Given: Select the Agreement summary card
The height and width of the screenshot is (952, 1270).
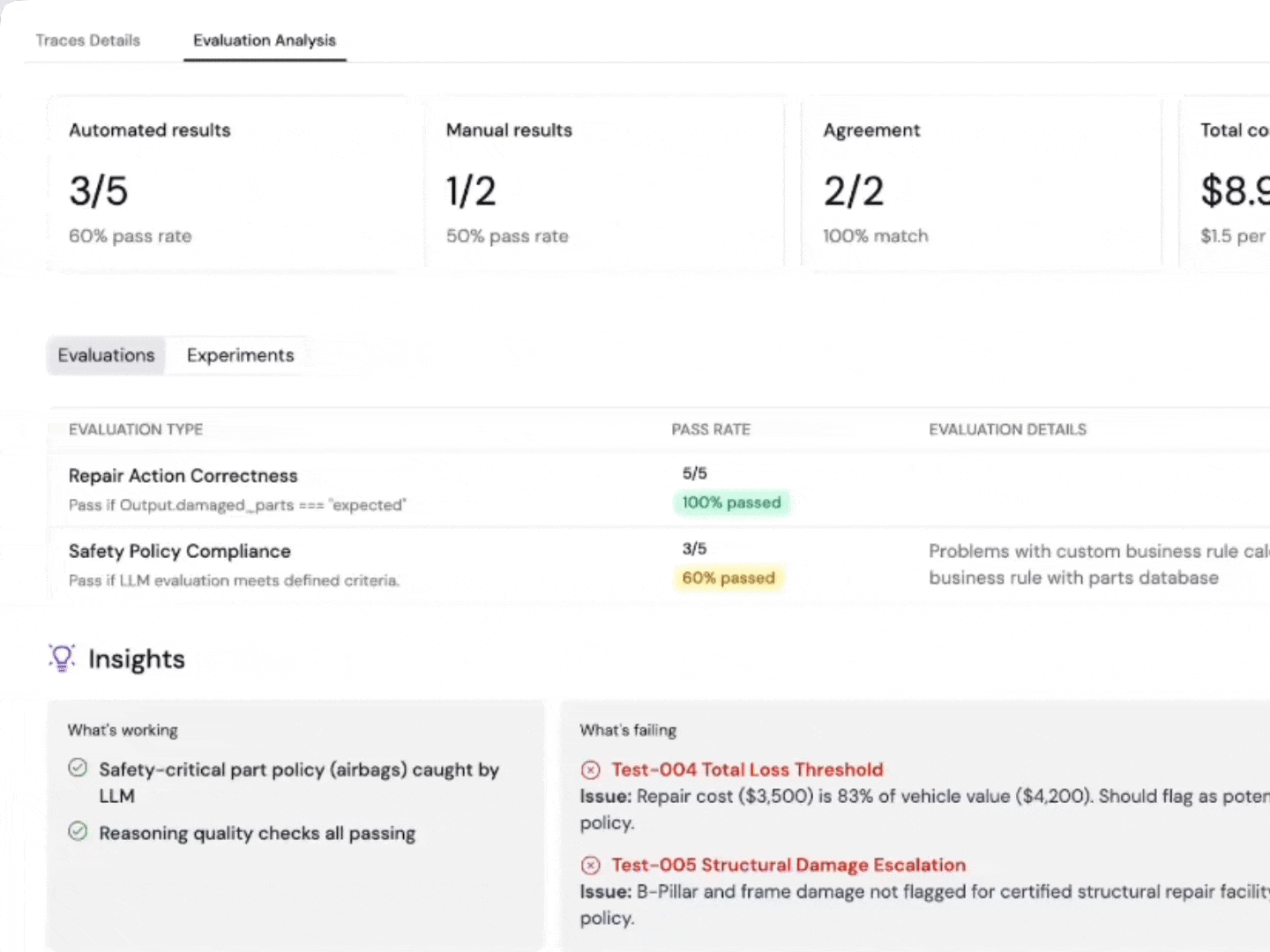Looking at the screenshot, I should click(x=981, y=183).
